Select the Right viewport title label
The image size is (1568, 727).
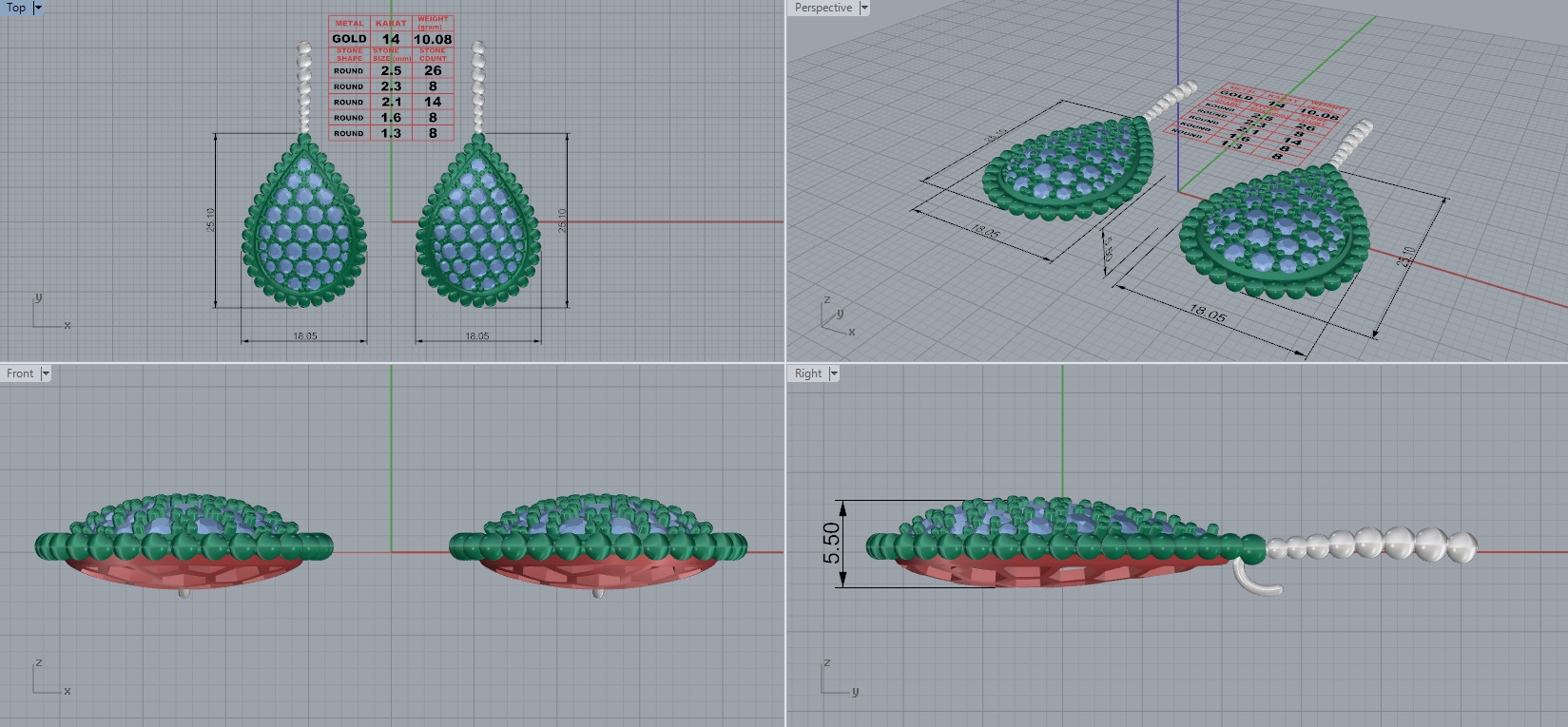808,373
